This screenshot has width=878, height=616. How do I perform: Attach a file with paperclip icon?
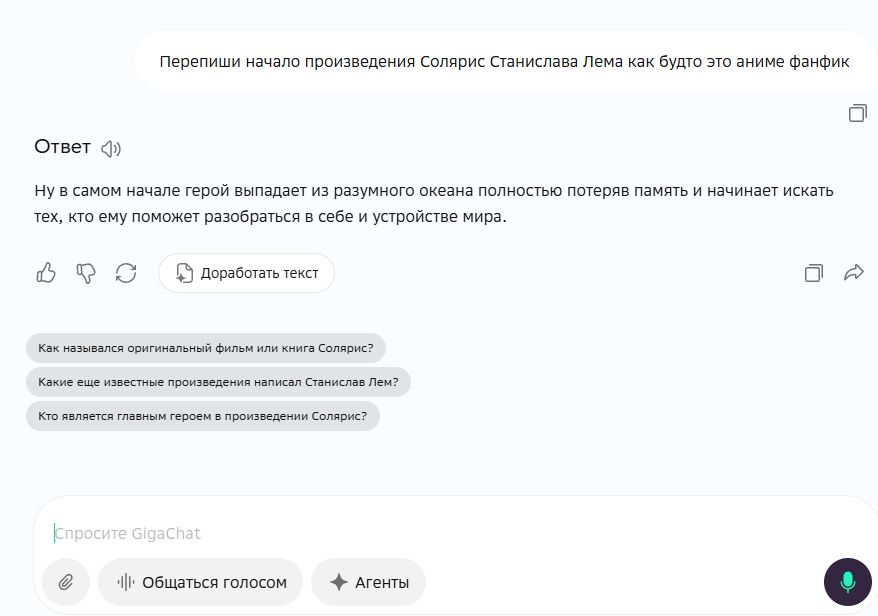tap(66, 582)
